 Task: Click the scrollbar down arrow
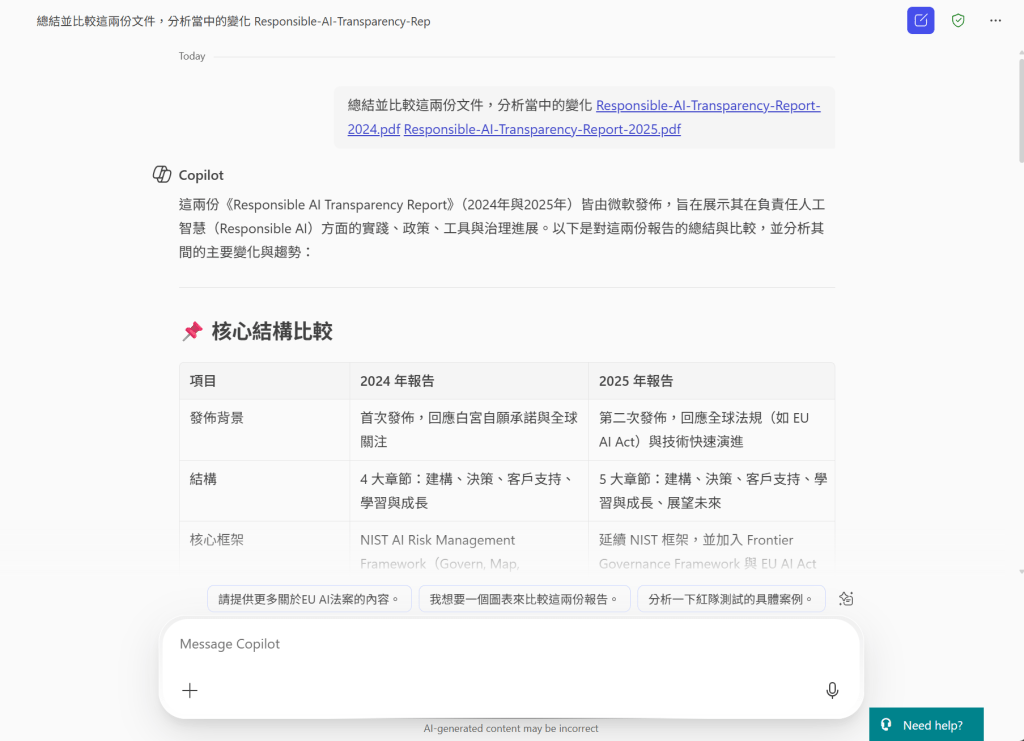[1021, 572]
